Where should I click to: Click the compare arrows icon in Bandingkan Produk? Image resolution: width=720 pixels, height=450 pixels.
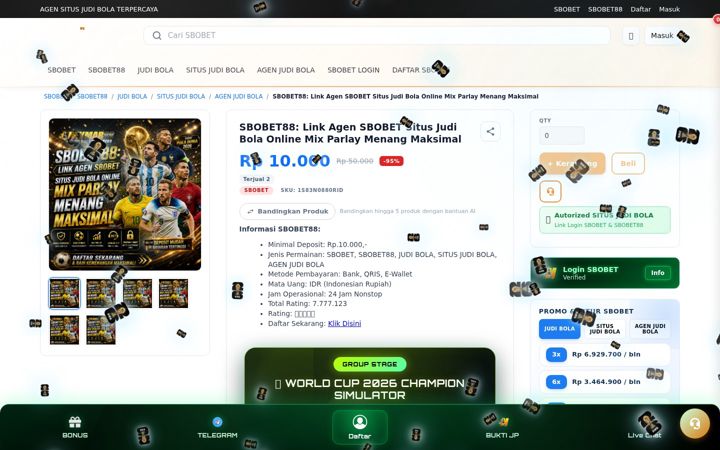tap(250, 211)
